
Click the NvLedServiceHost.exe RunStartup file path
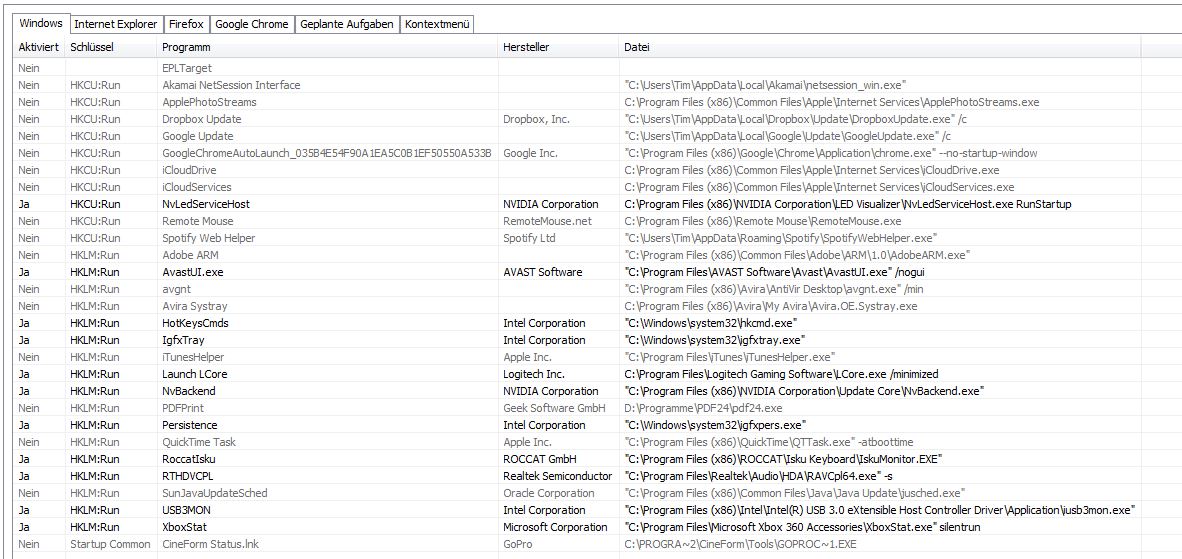(x=849, y=204)
